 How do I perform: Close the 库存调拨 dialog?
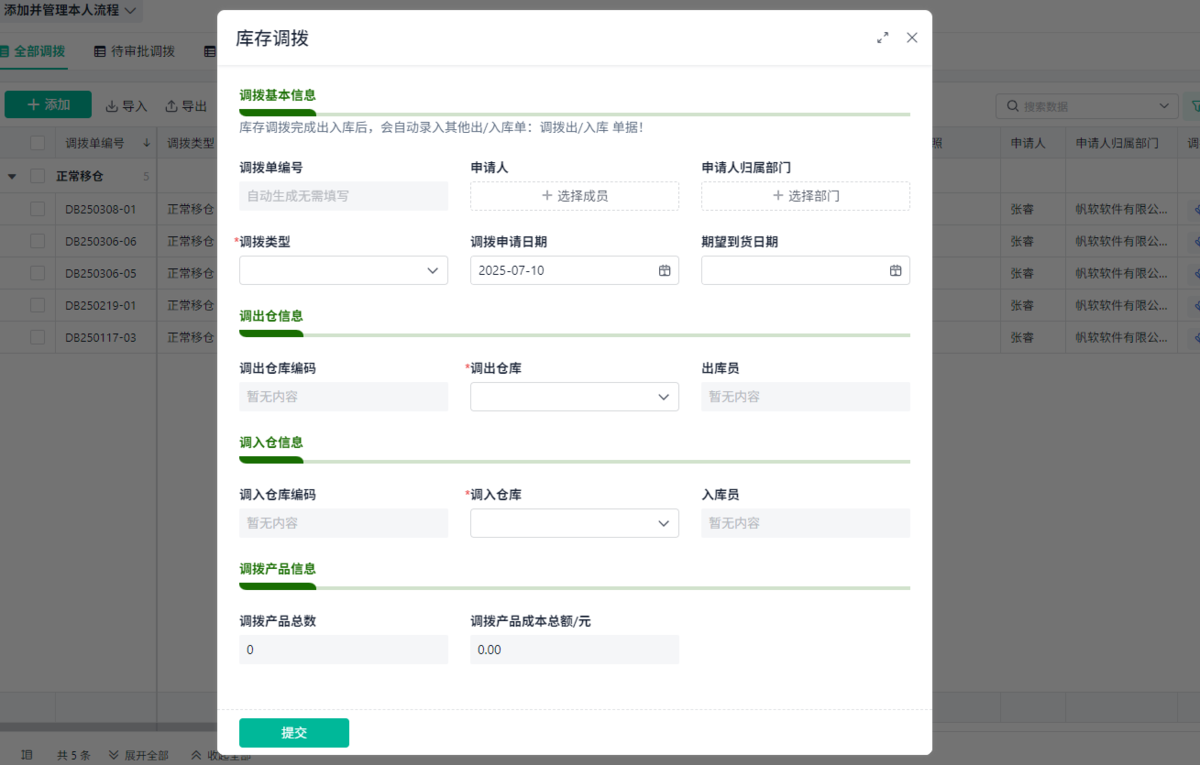pyautogui.click(x=912, y=38)
